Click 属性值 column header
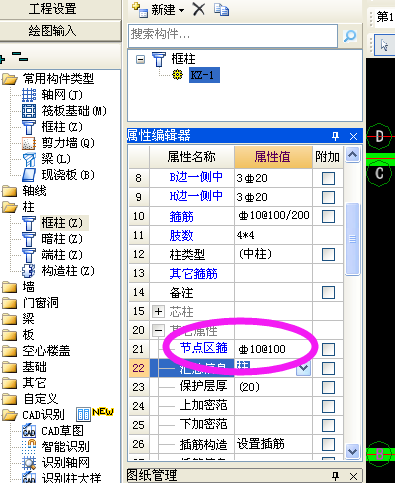 (273, 157)
